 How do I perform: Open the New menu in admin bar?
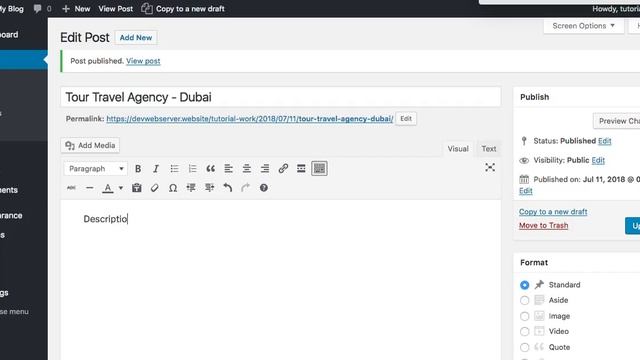click(x=76, y=9)
